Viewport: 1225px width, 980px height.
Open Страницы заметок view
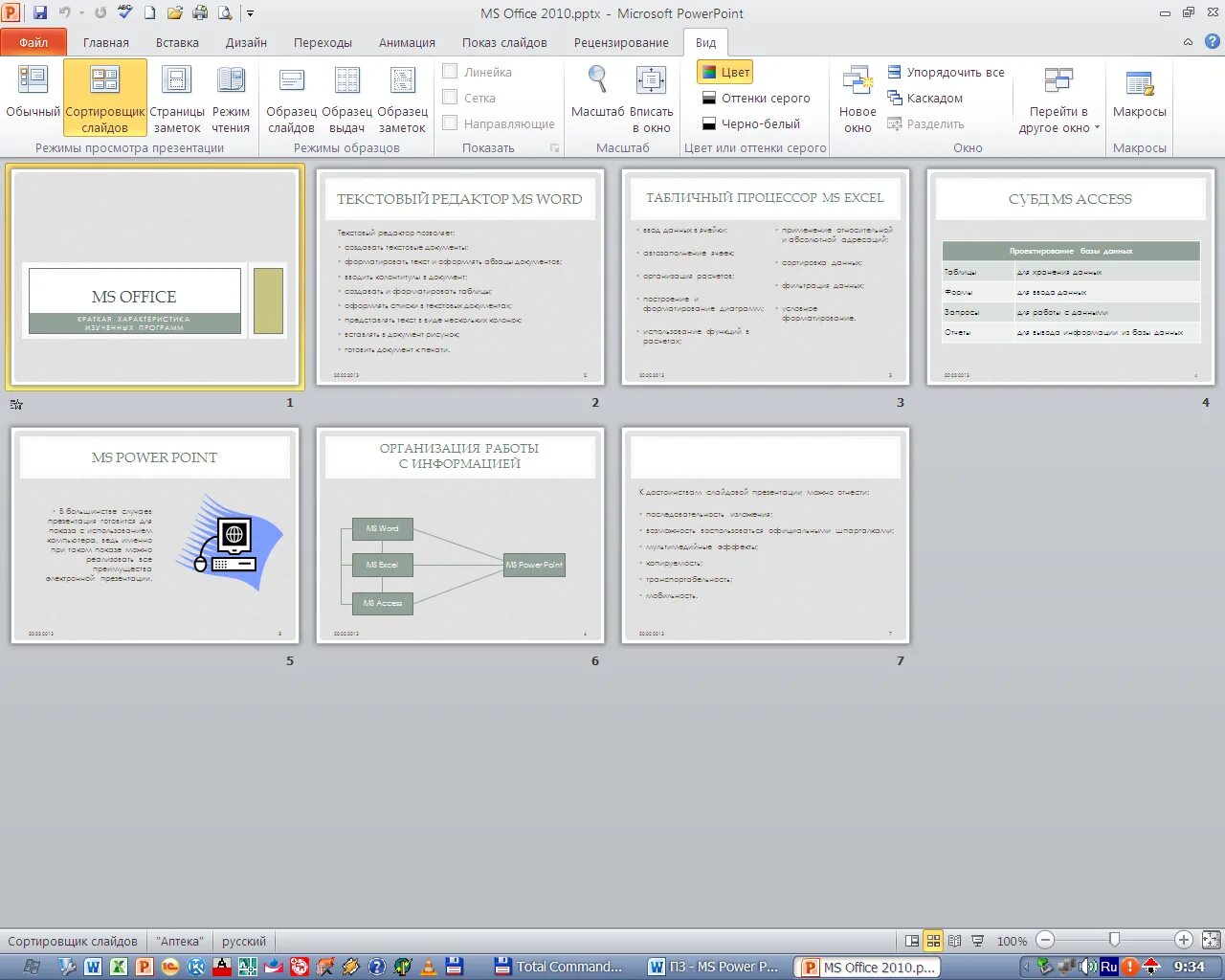tap(177, 97)
